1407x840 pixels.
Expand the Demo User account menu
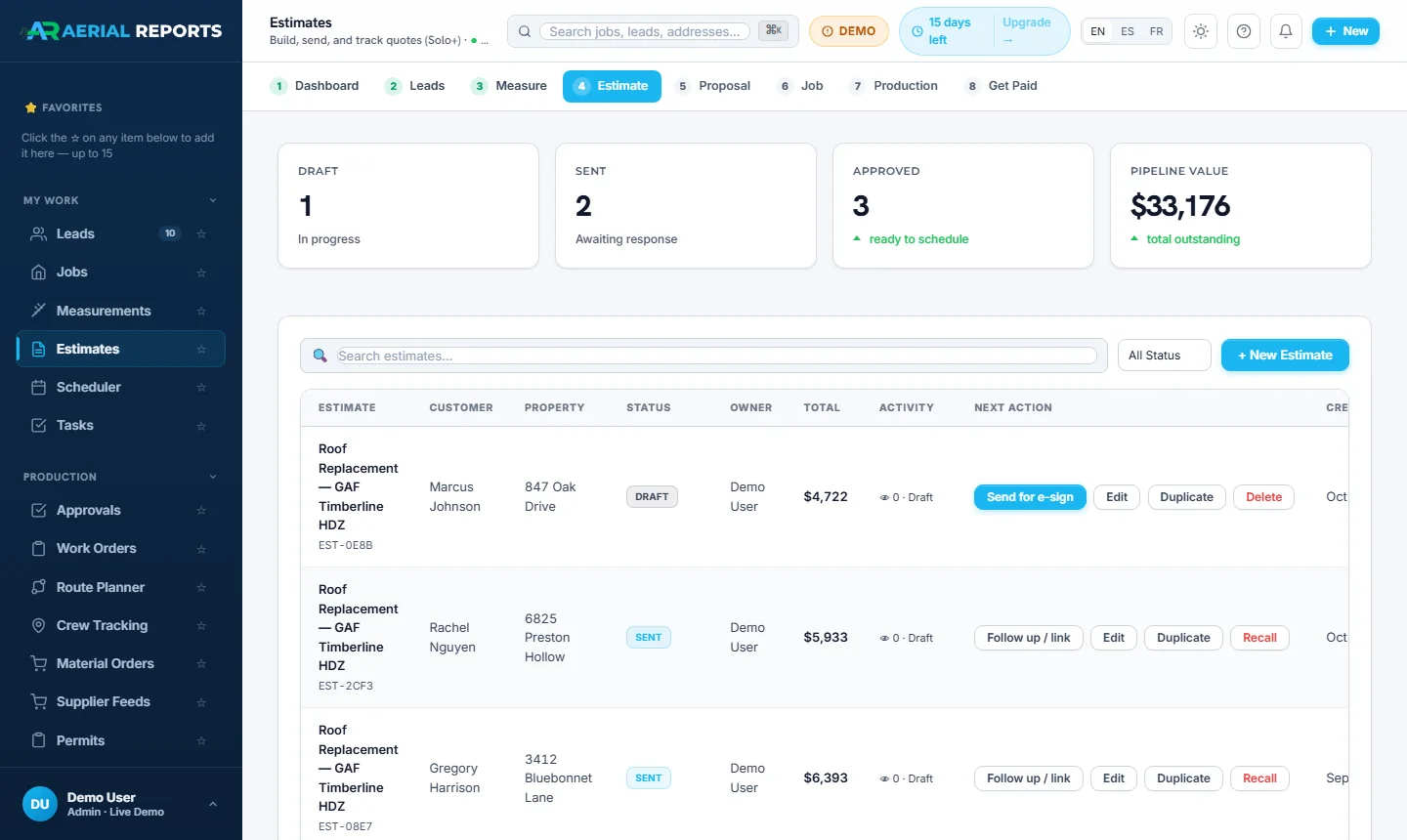[213, 804]
